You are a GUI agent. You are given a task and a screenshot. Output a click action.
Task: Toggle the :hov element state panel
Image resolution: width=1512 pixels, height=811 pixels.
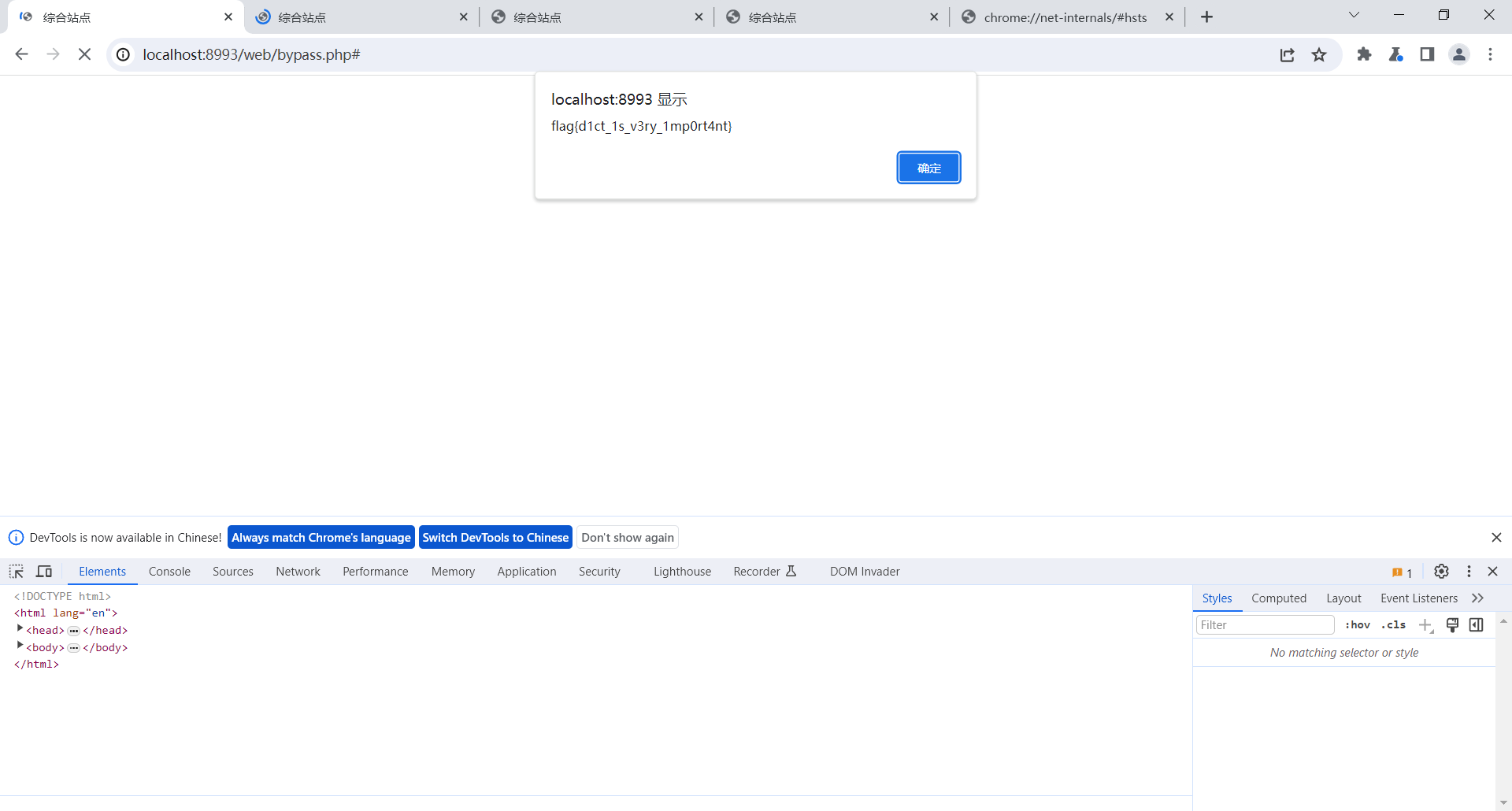pos(1357,625)
